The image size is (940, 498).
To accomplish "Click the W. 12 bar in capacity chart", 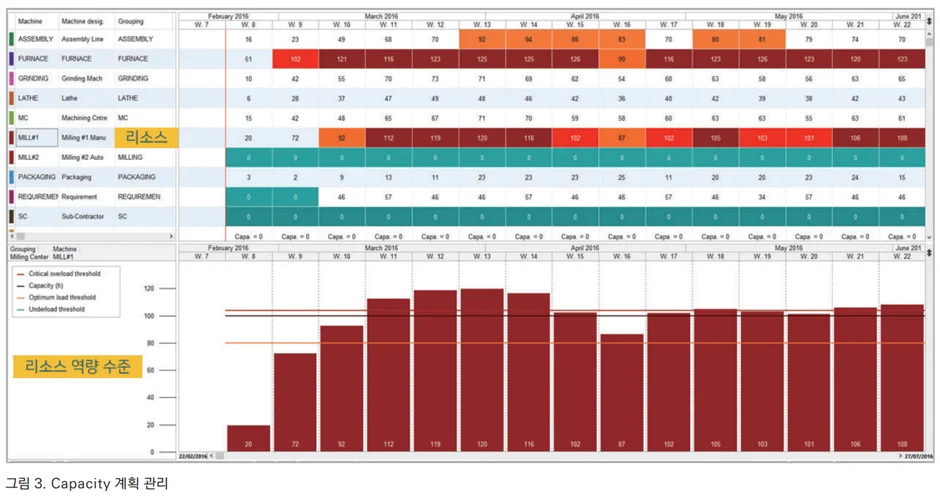I will [x=435, y=370].
